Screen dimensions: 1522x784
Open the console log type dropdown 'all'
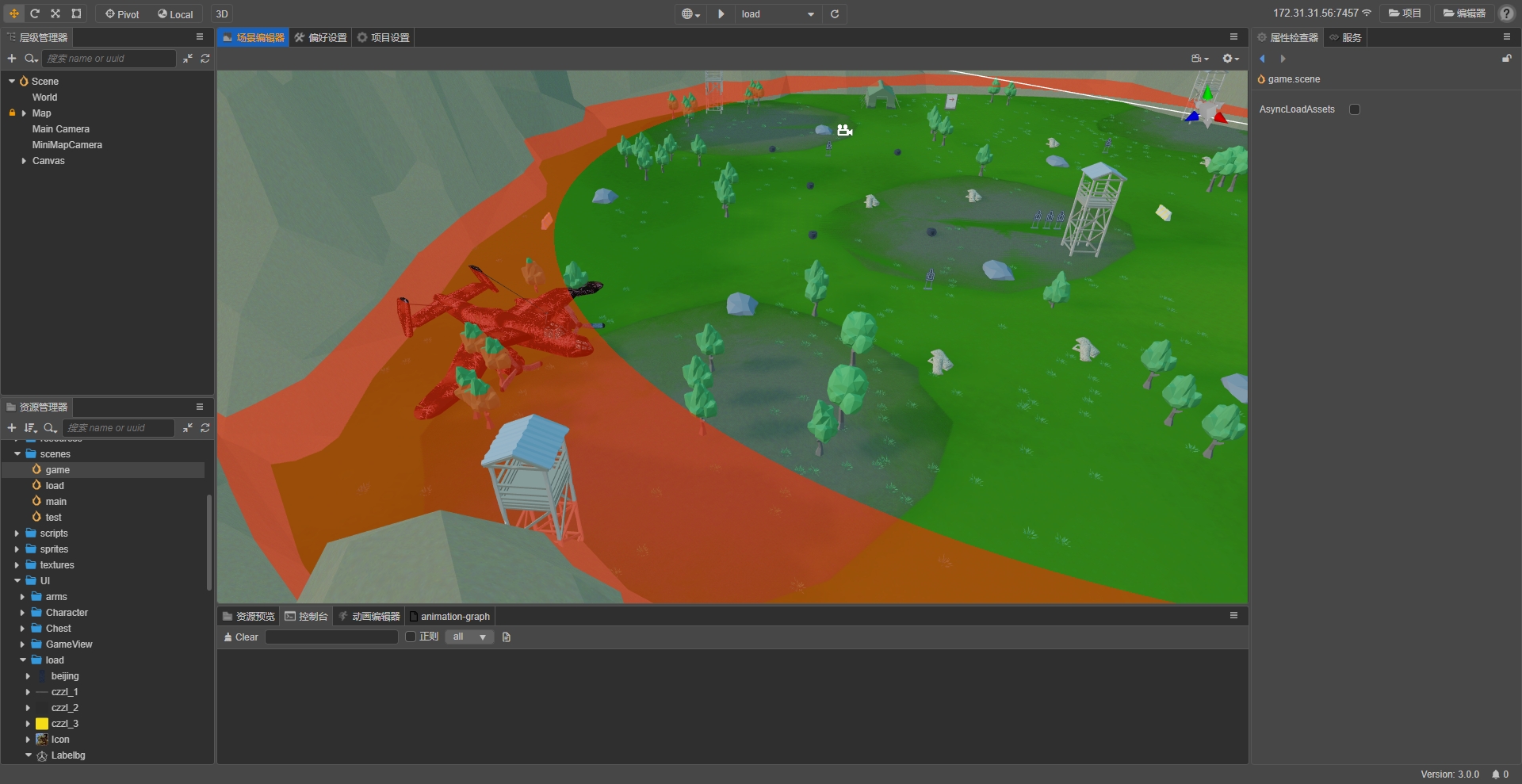(469, 637)
